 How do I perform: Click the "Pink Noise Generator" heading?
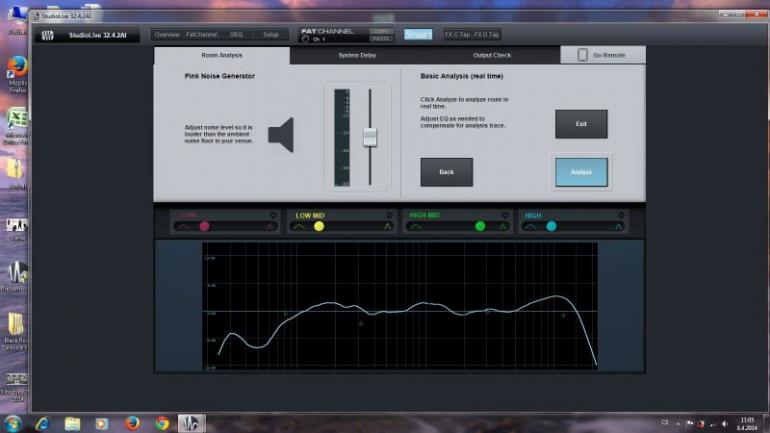(220, 76)
